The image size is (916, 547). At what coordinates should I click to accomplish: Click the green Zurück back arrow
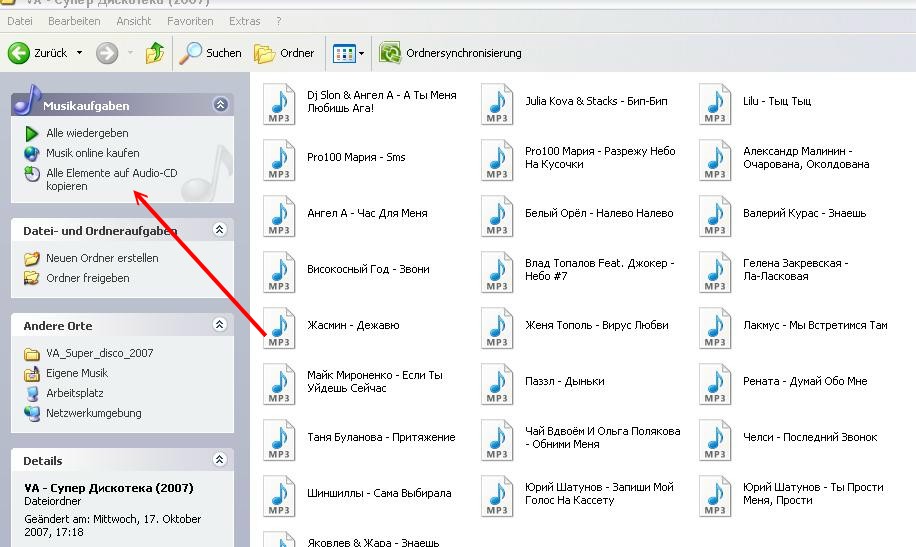tap(19, 53)
